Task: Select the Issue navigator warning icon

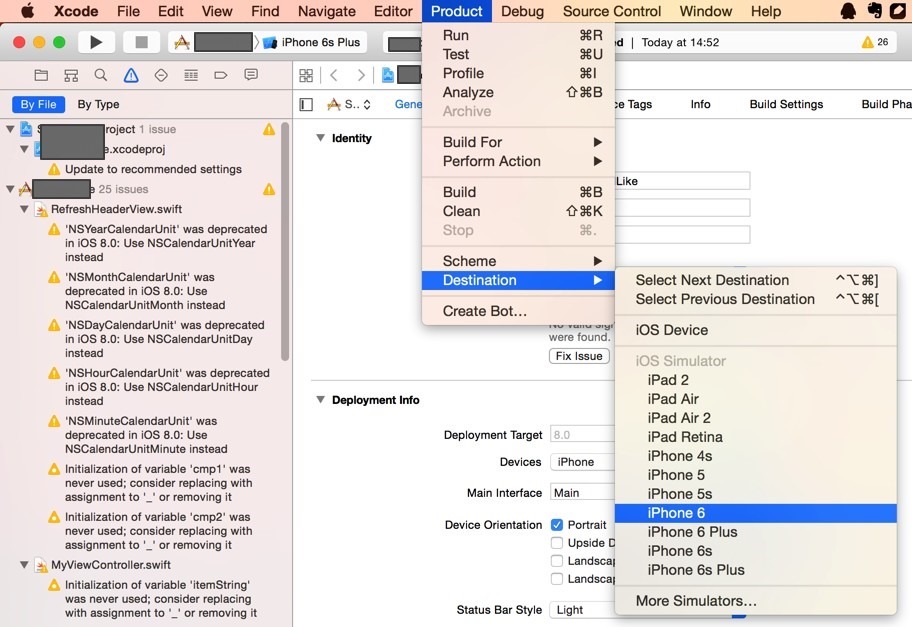Action: tap(131, 75)
